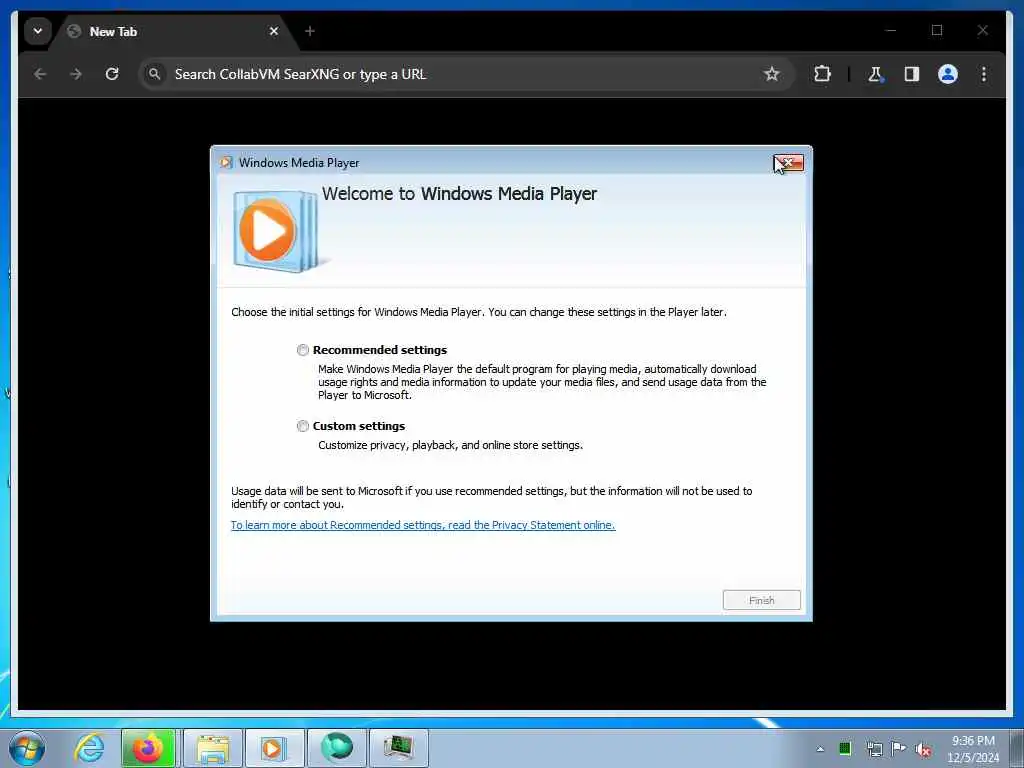The width and height of the screenshot is (1024, 768).
Task: Toggle Chrome's side panel icon
Action: coord(912,74)
